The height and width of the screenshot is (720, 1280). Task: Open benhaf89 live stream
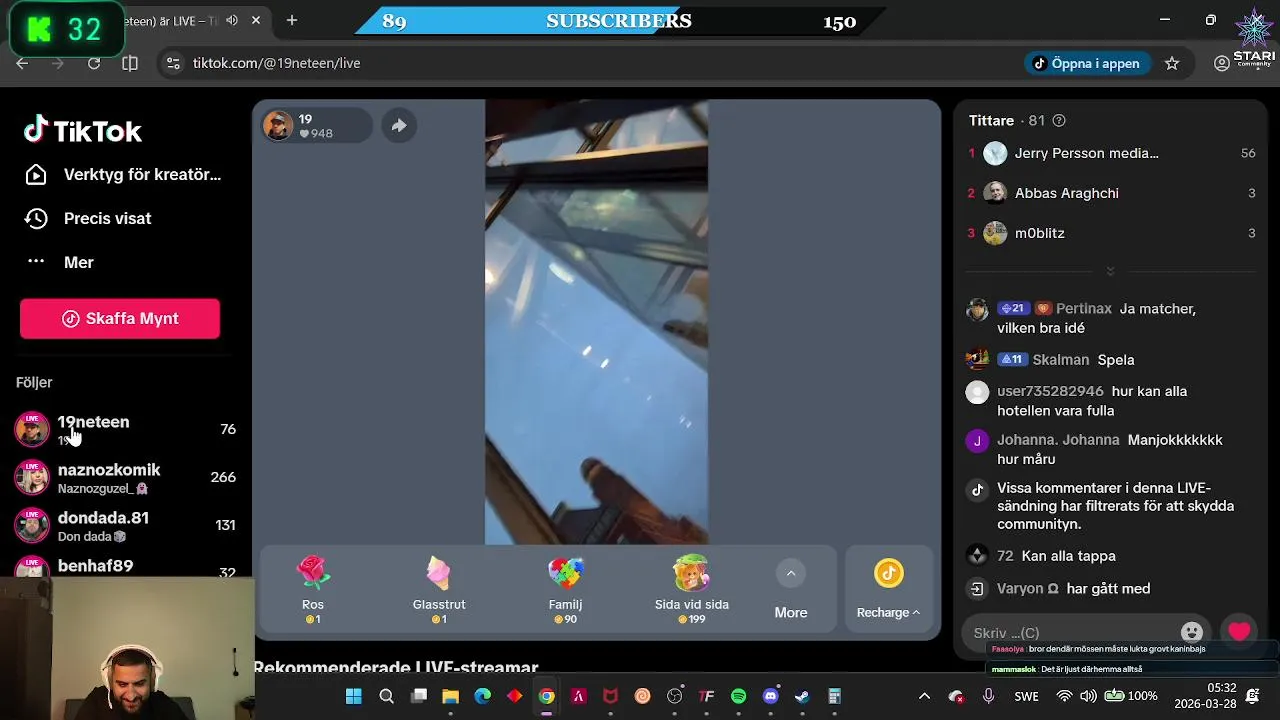click(126, 567)
